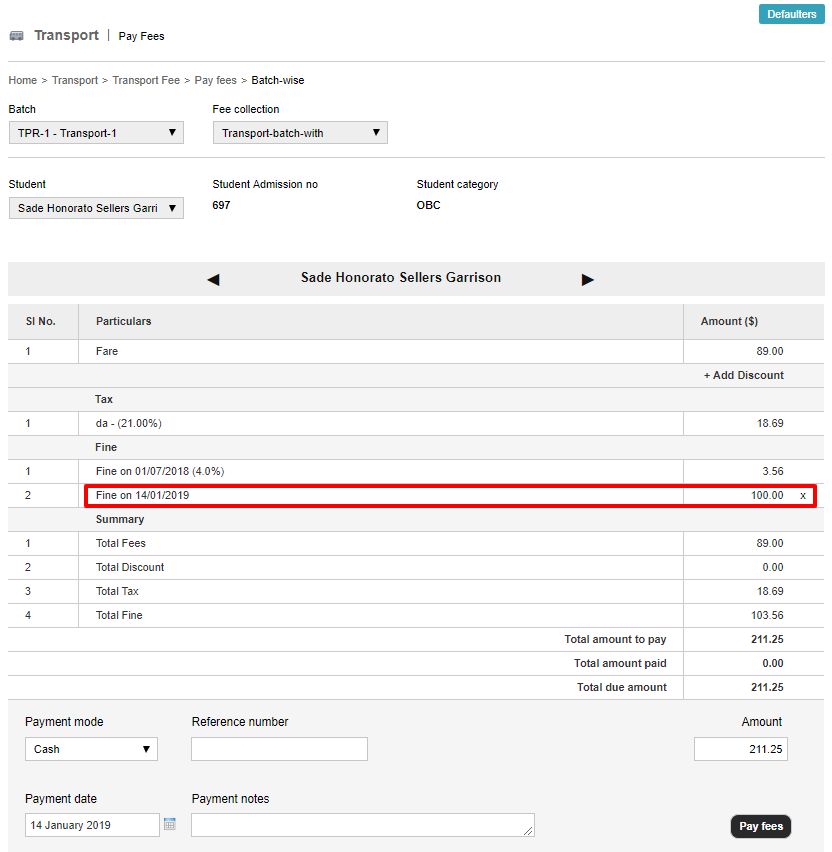This screenshot has height=852, width=832.
Task: Click the Total Tax summary row
Action: click(x=416, y=591)
